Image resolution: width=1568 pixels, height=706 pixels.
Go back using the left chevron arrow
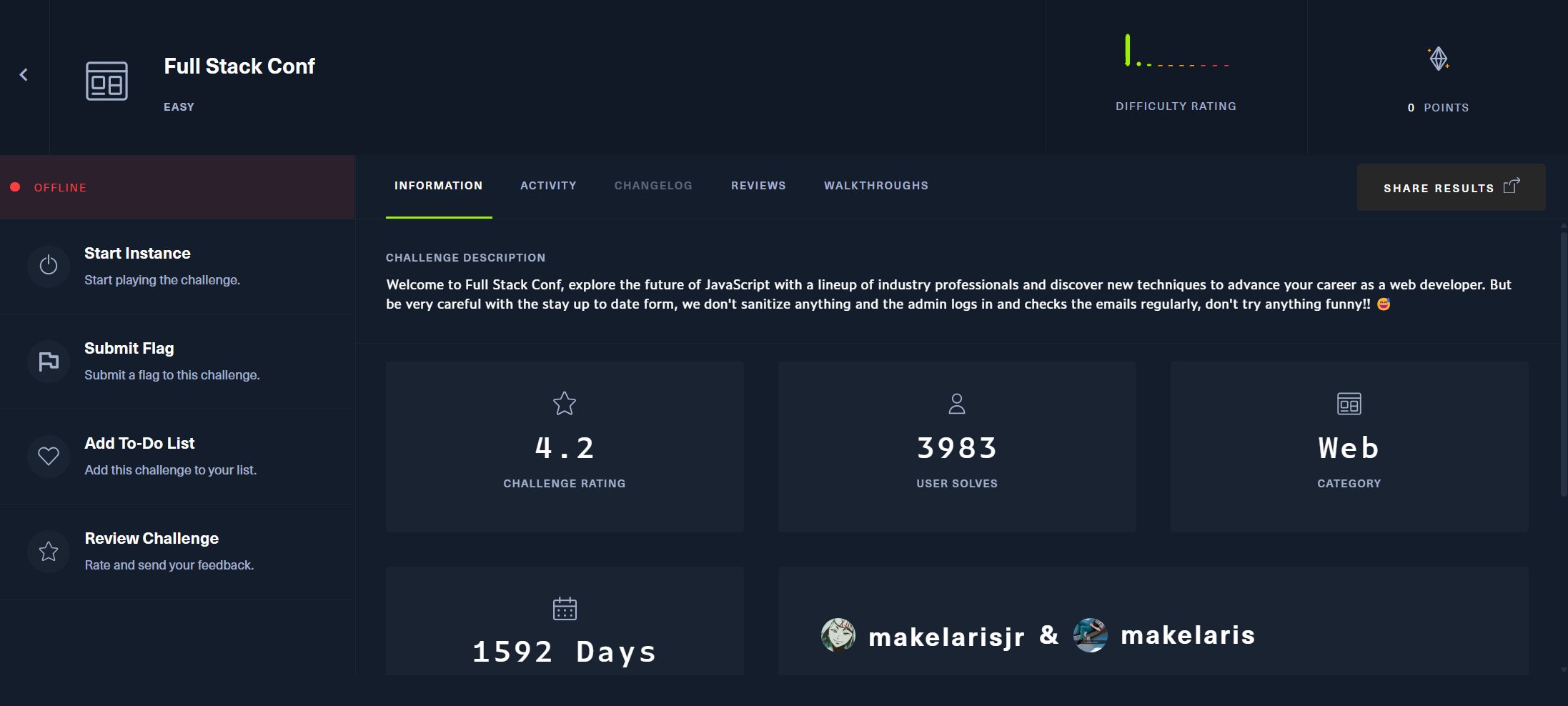pos(24,74)
